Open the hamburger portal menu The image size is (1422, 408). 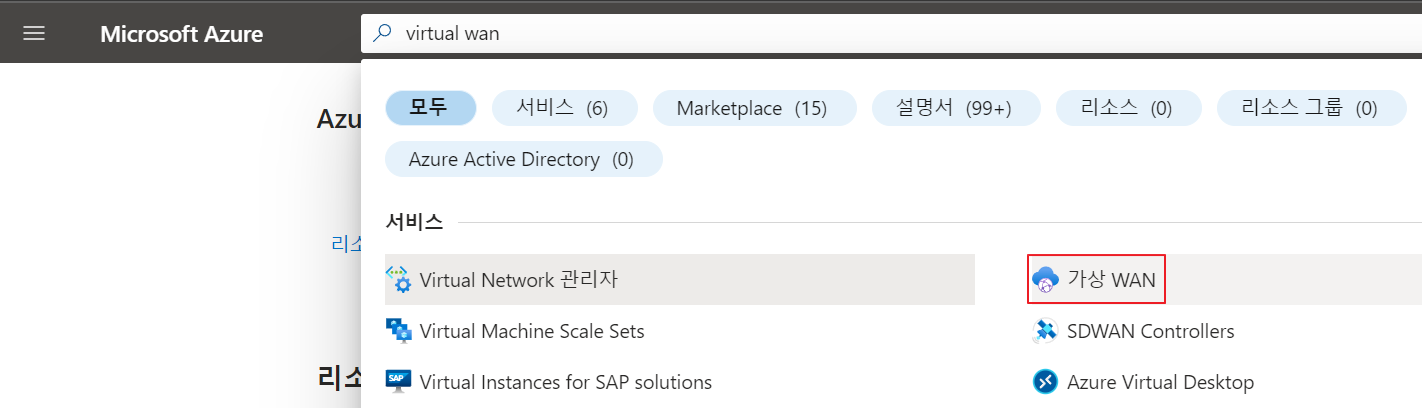coord(34,33)
